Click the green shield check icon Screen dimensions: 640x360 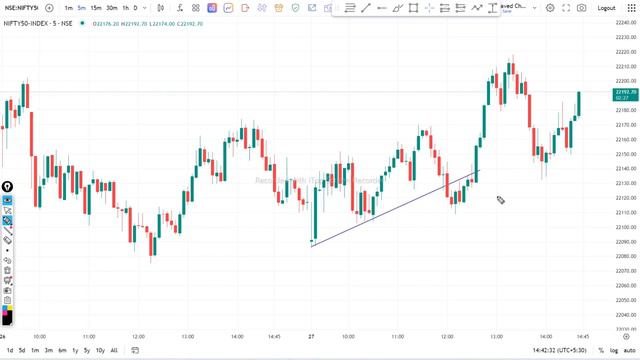(296, 8)
